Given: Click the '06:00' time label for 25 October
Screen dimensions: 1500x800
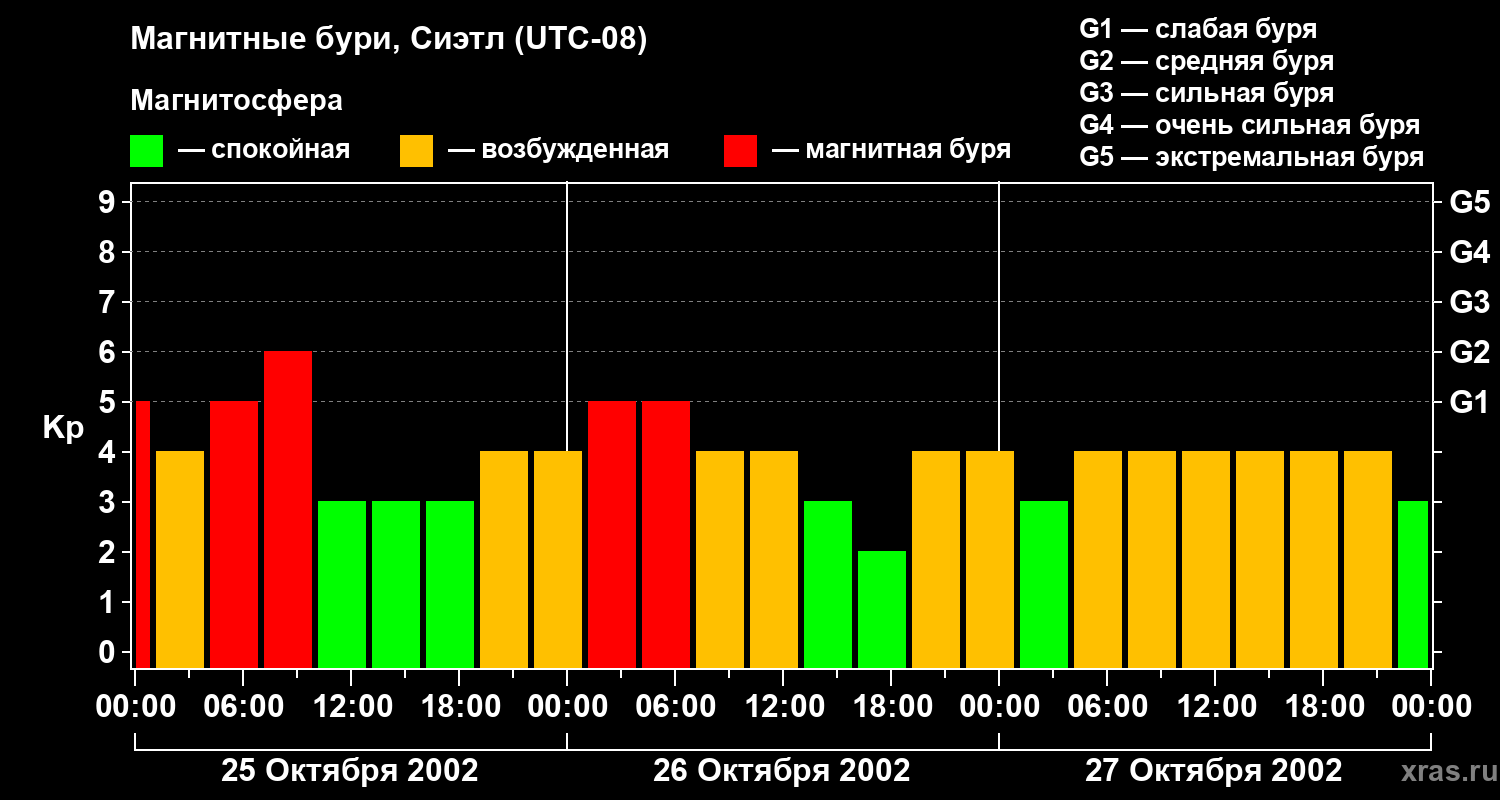Looking at the screenshot, I should pos(243,707).
